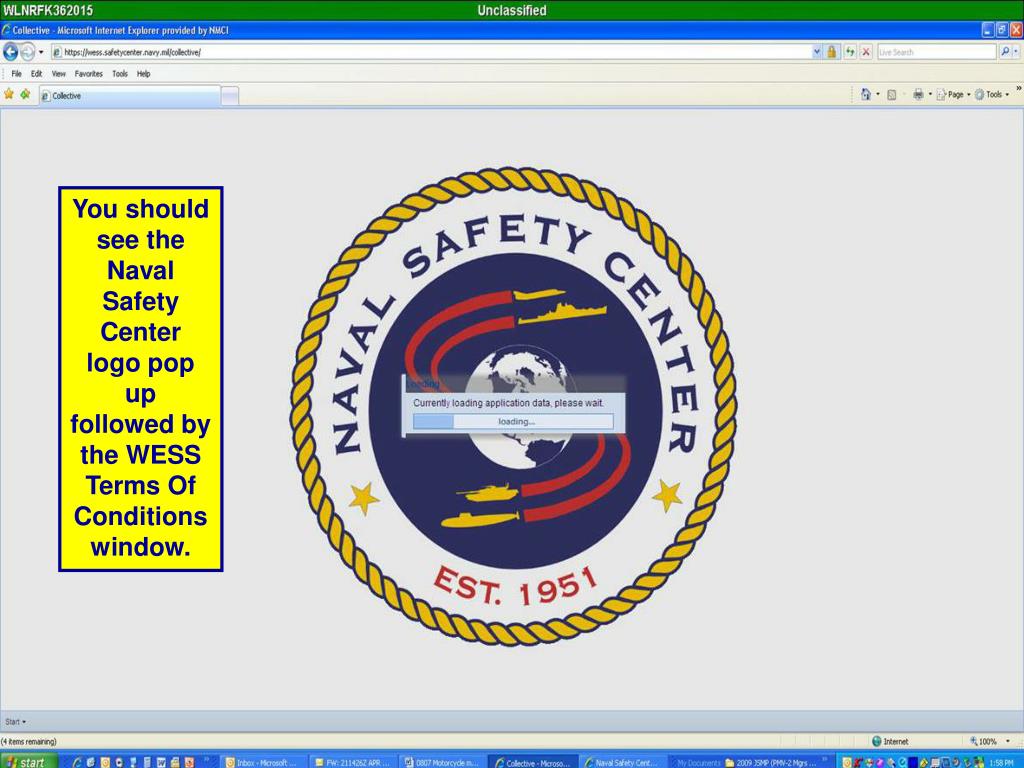
Task: Expand the Quick Launch overflow chevron
Action: pyautogui.click(x=207, y=760)
